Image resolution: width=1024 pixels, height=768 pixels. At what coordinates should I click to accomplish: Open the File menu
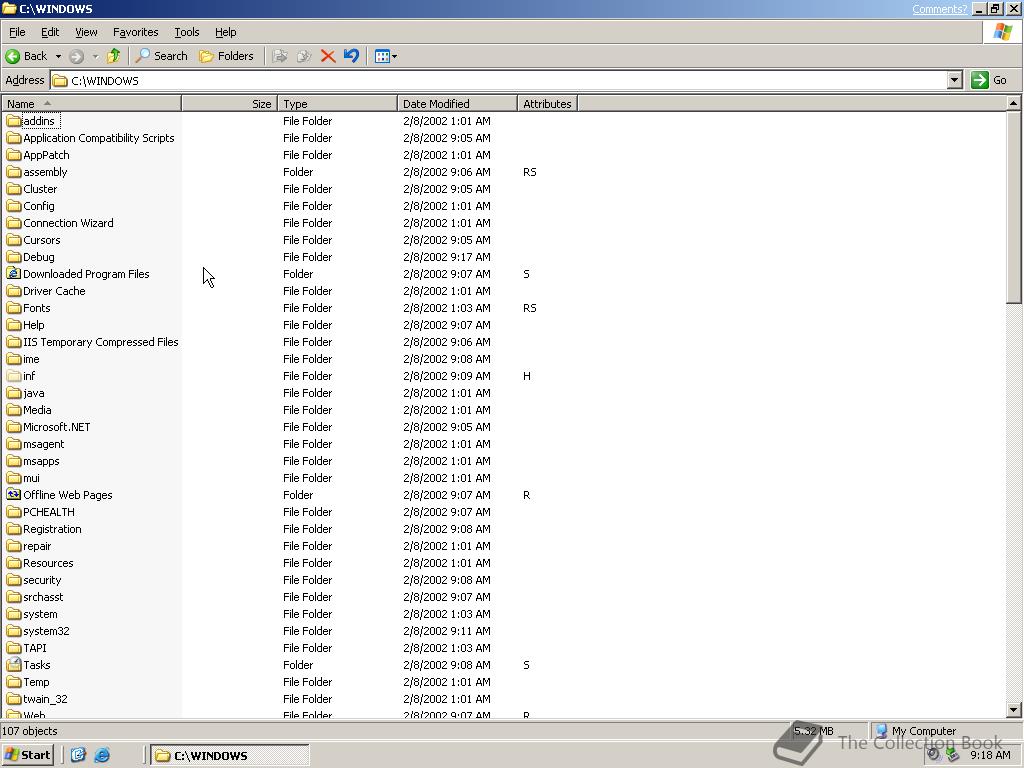pos(17,32)
